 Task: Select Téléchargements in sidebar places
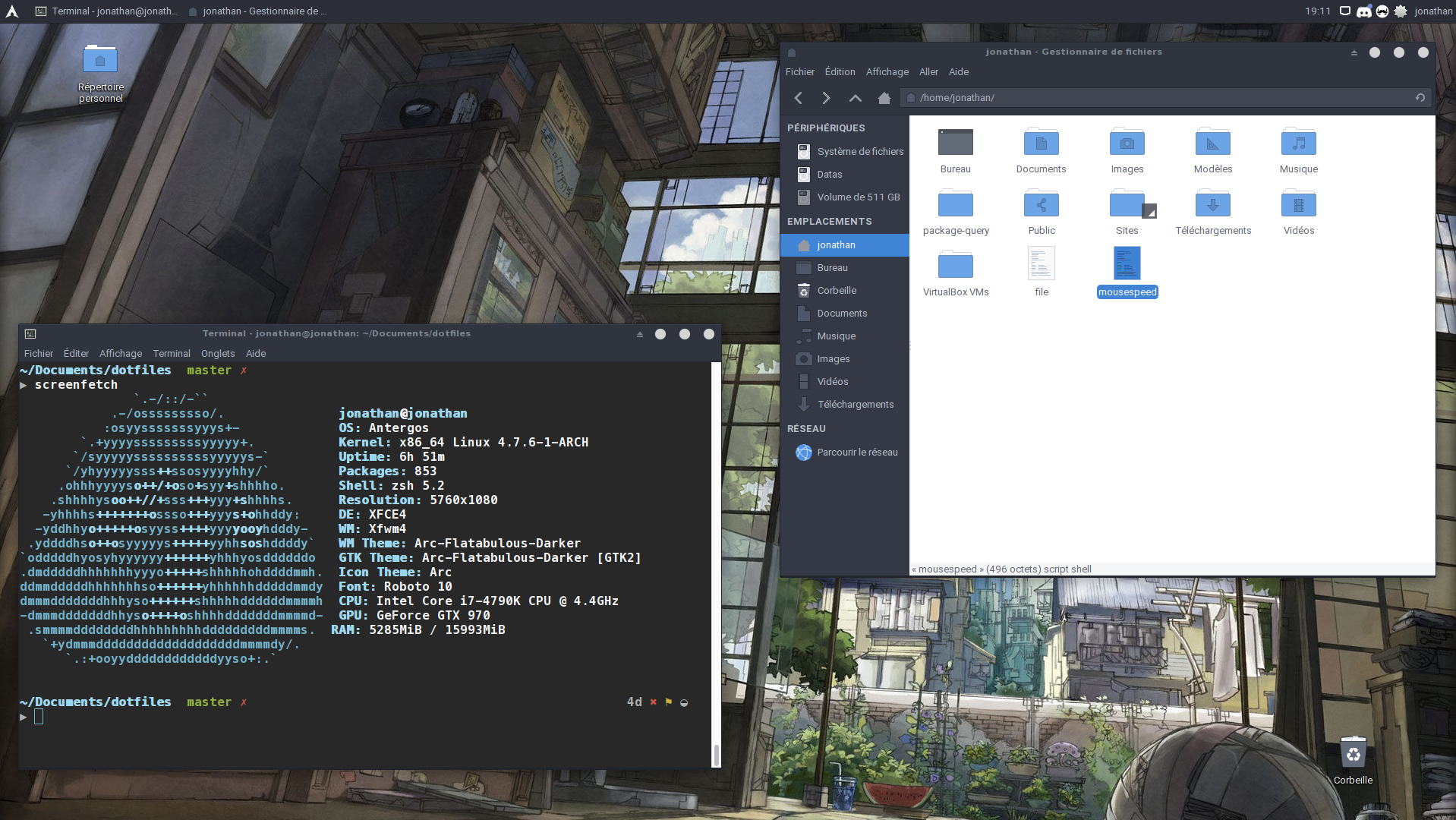pyautogui.click(x=845, y=405)
